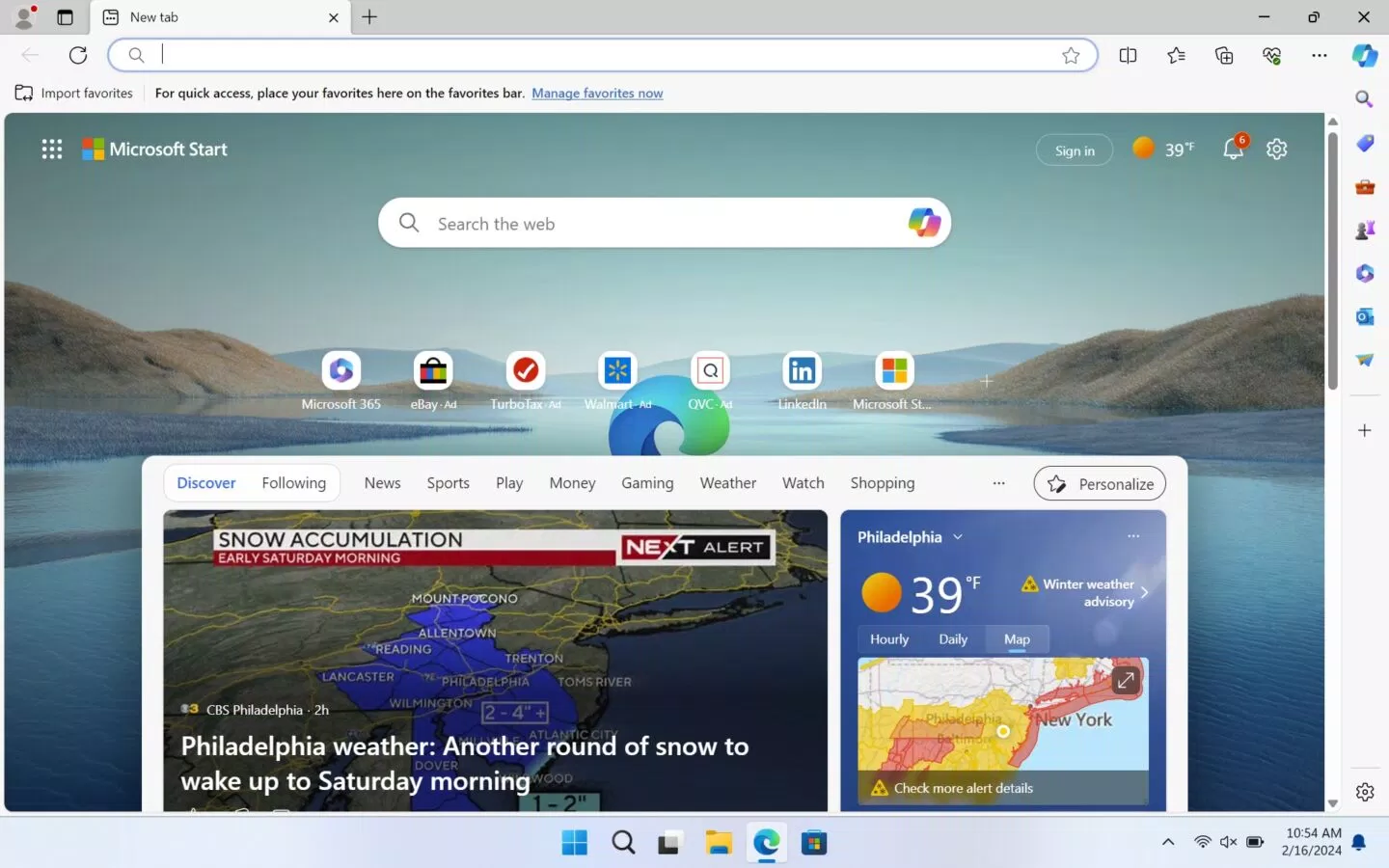The height and width of the screenshot is (868, 1389).
Task: Click the Personalize button
Action: [x=1100, y=484]
